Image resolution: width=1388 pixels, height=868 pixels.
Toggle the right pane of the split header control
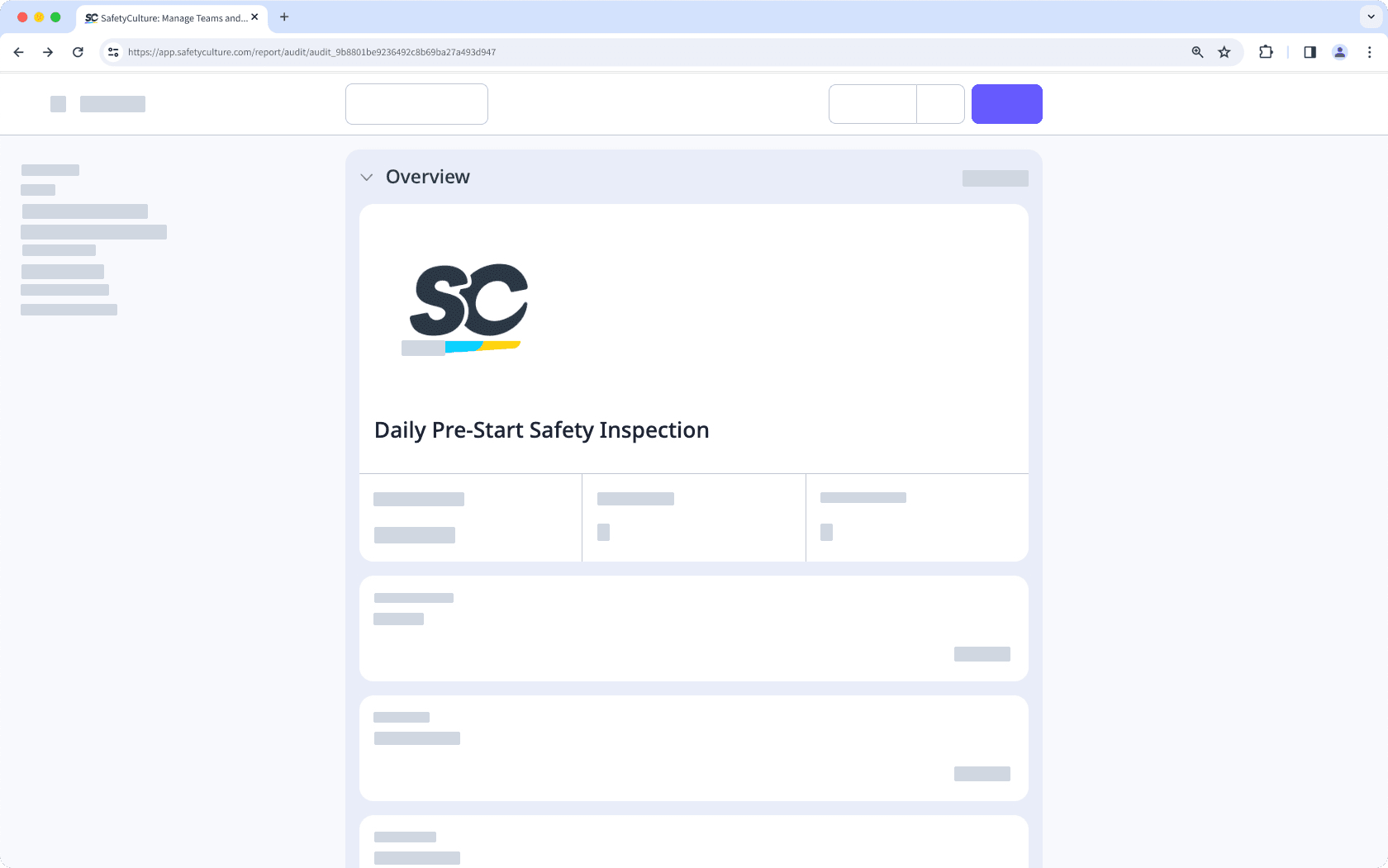(940, 103)
